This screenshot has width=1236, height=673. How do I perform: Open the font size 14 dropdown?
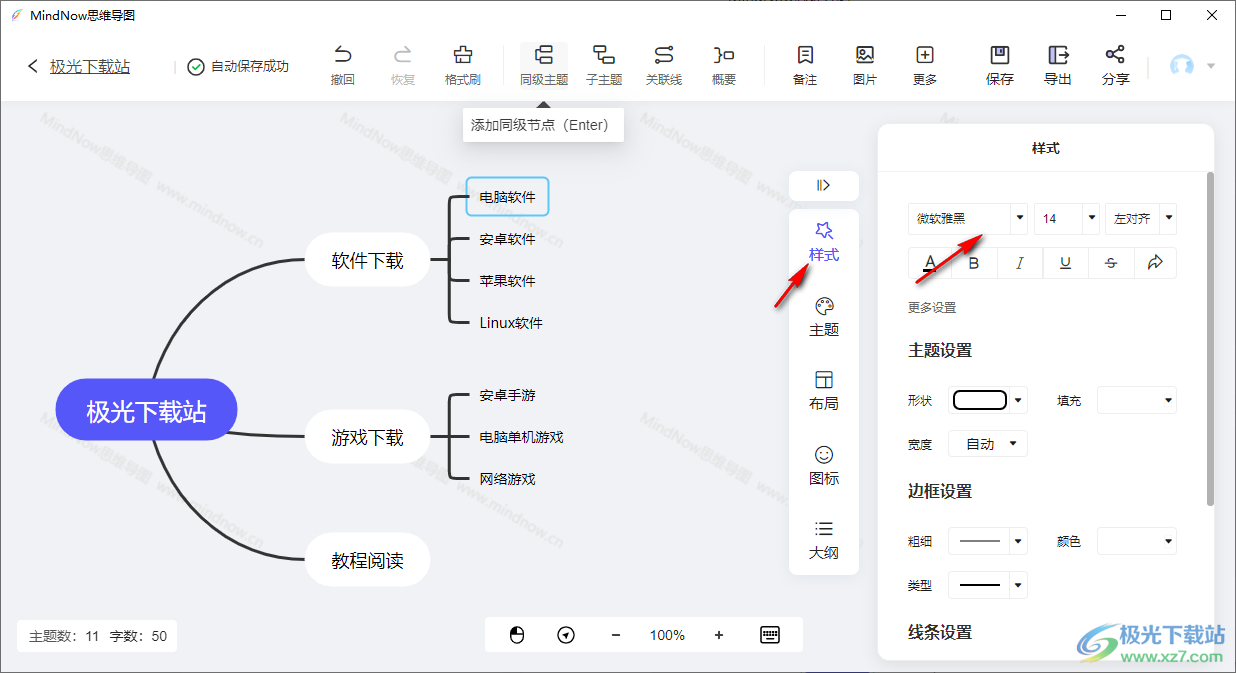tap(1067, 218)
